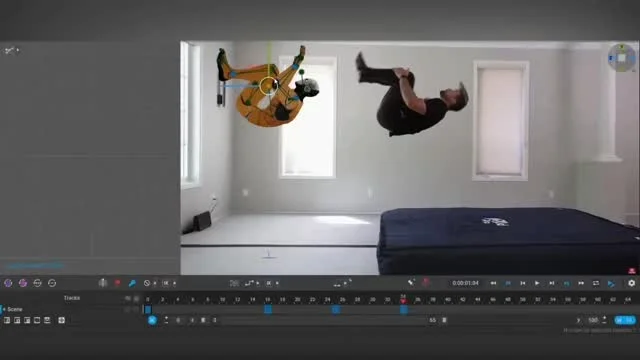
Task: Click the view orientation gizmo in the viewport corner
Action: [622, 58]
